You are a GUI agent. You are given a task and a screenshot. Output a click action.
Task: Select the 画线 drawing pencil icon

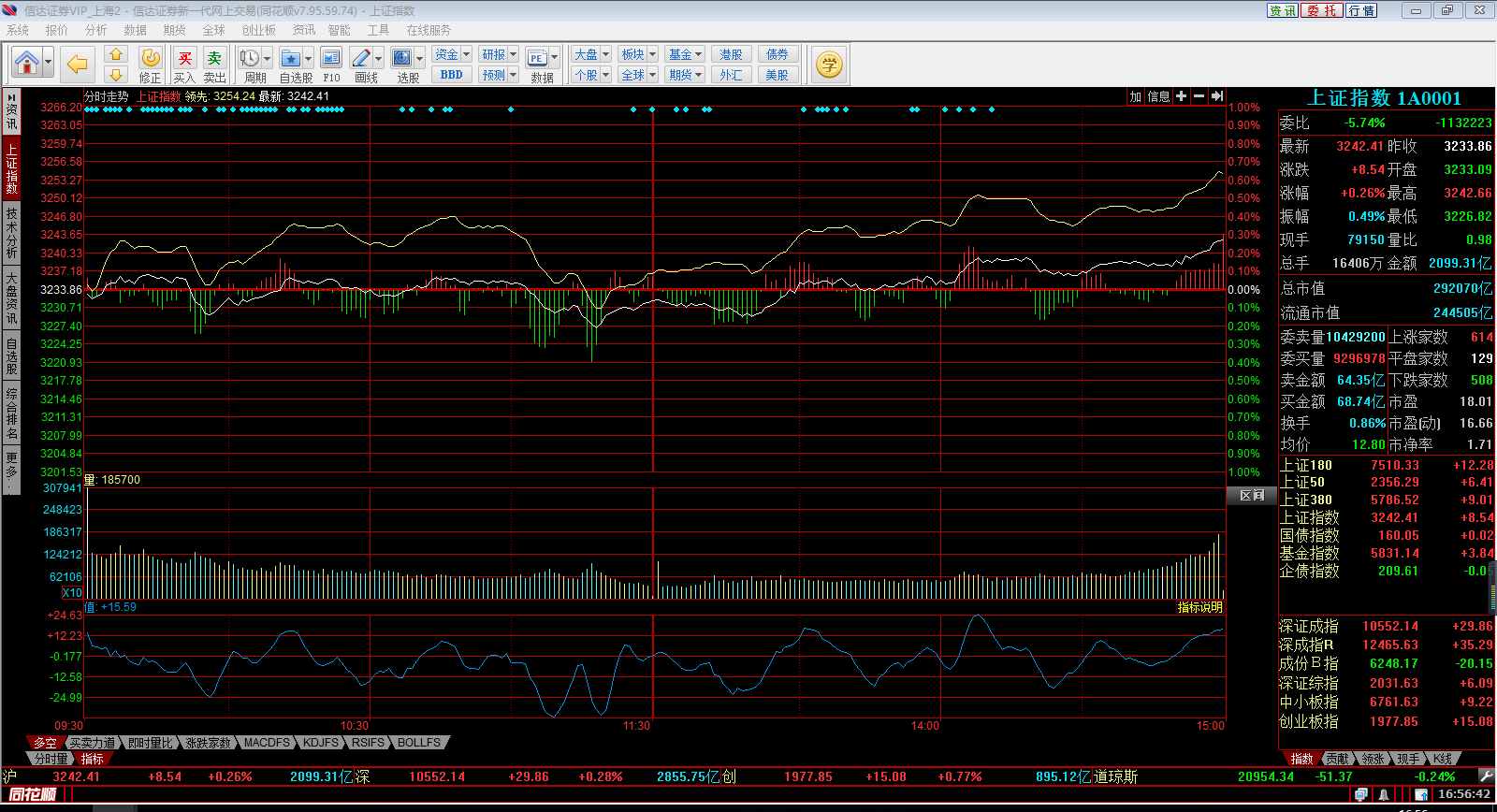tap(361, 58)
